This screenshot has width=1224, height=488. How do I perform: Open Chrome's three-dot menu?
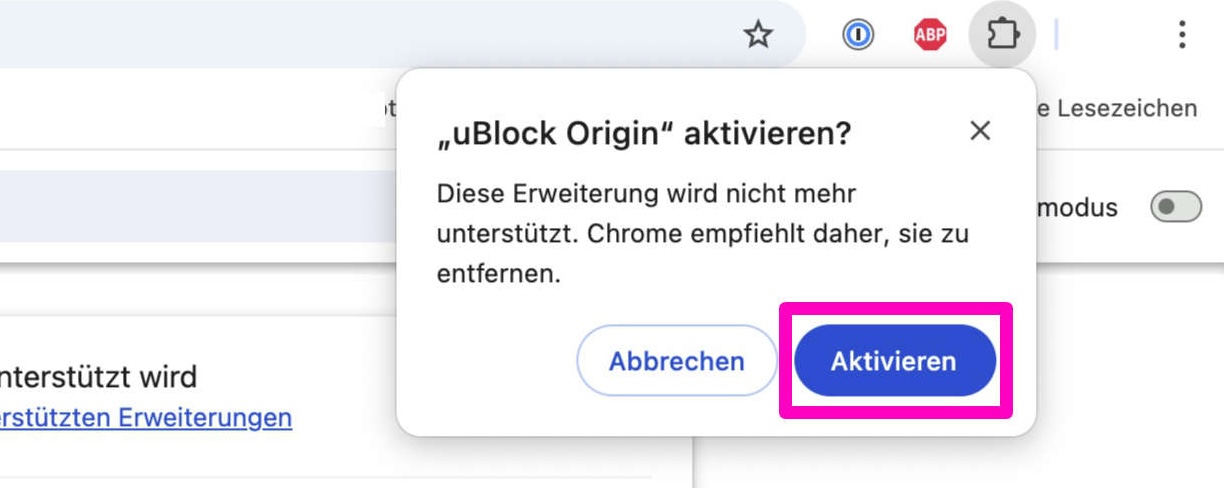[1182, 36]
